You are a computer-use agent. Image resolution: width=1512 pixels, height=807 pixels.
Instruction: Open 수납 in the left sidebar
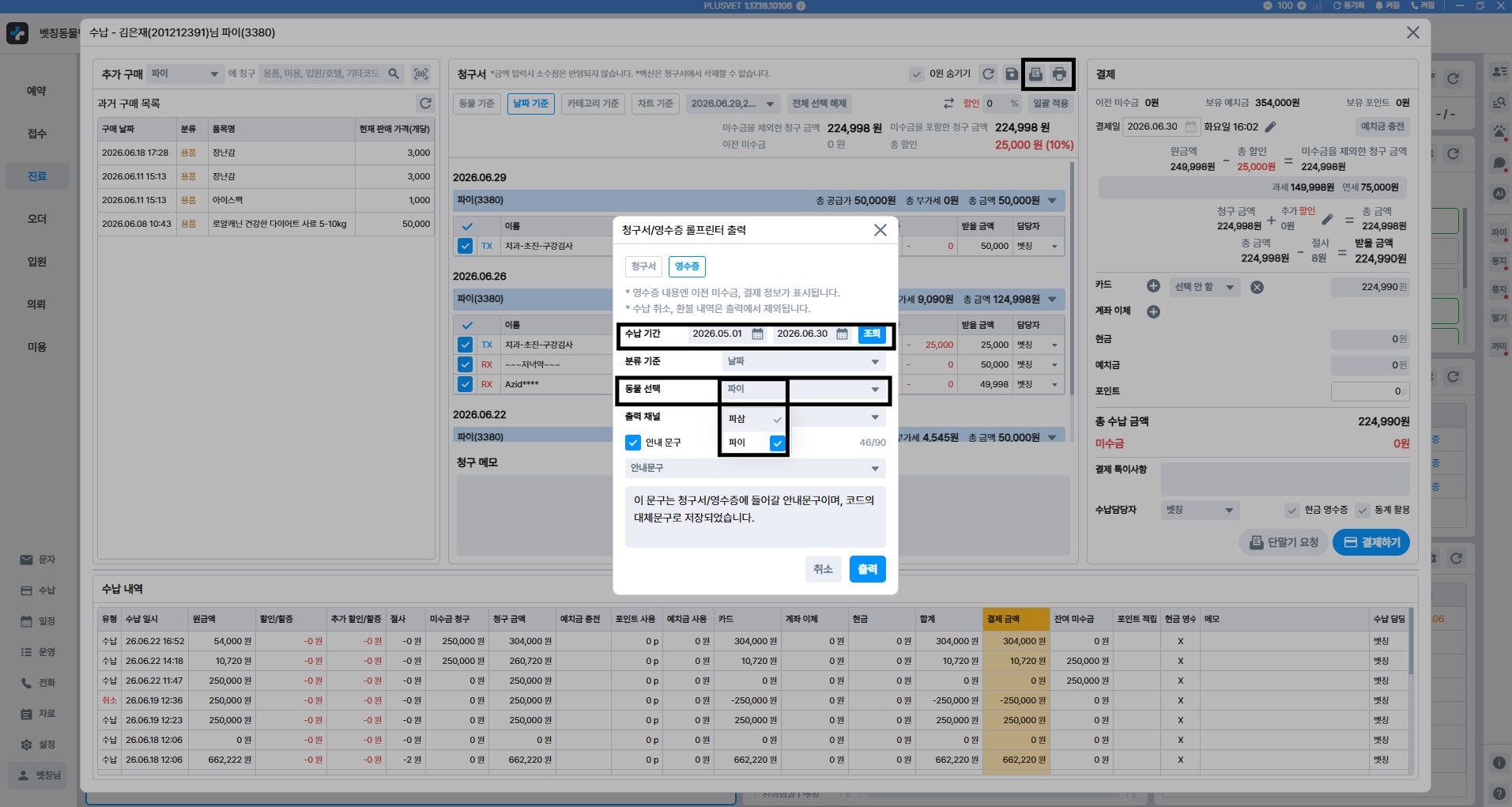click(37, 590)
